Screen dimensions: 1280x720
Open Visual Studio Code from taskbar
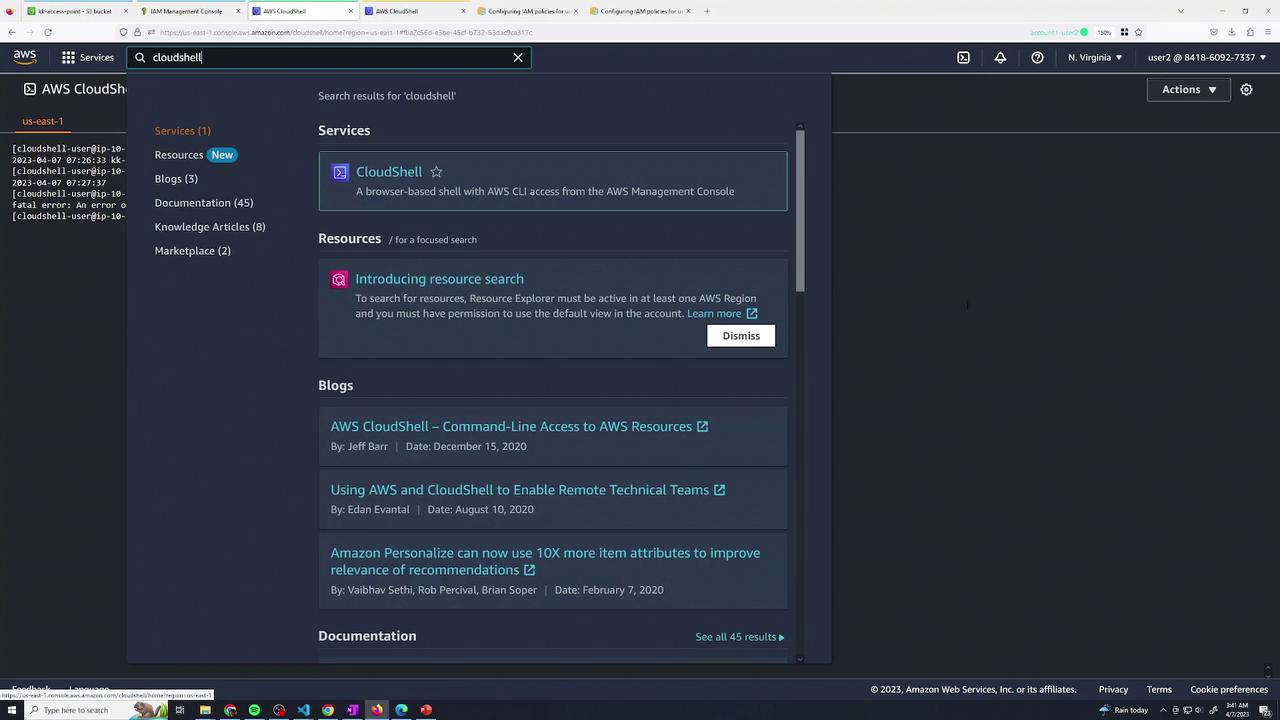[303, 710]
